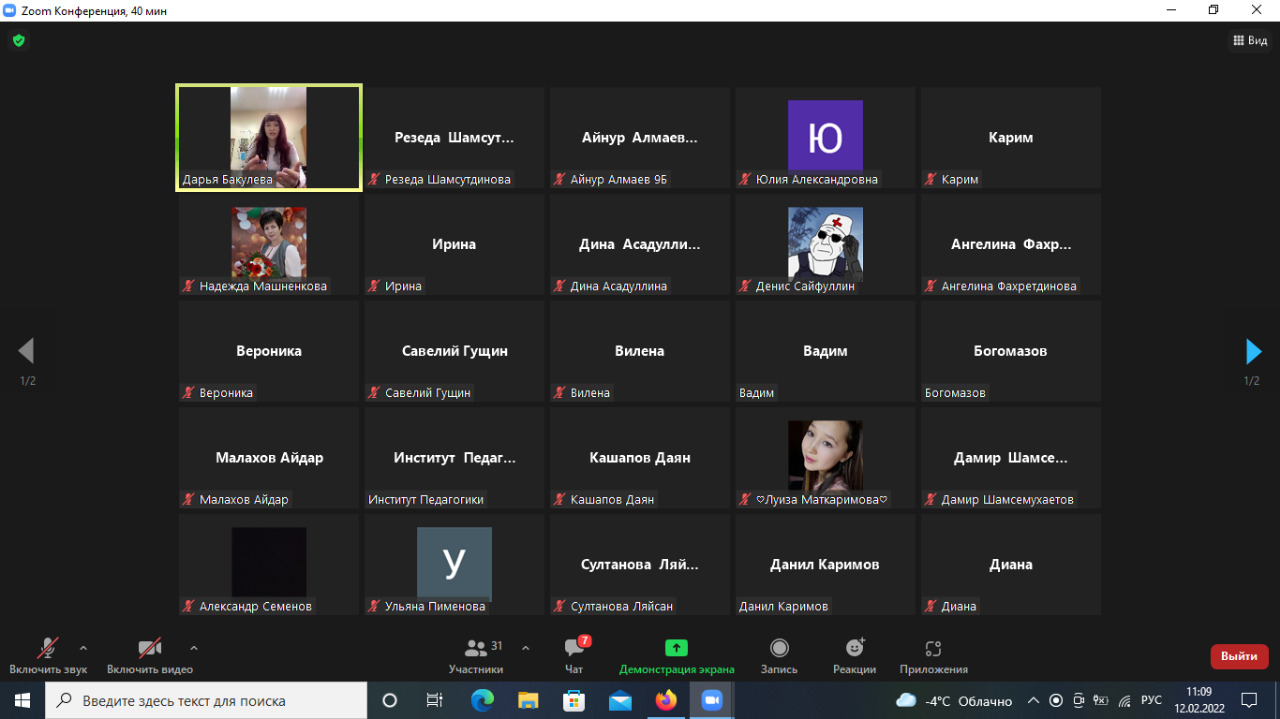Expand audio options arrow next to microphone
Viewport: 1280px width, 719px height.
pyautogui.click(x=83, y=647)
